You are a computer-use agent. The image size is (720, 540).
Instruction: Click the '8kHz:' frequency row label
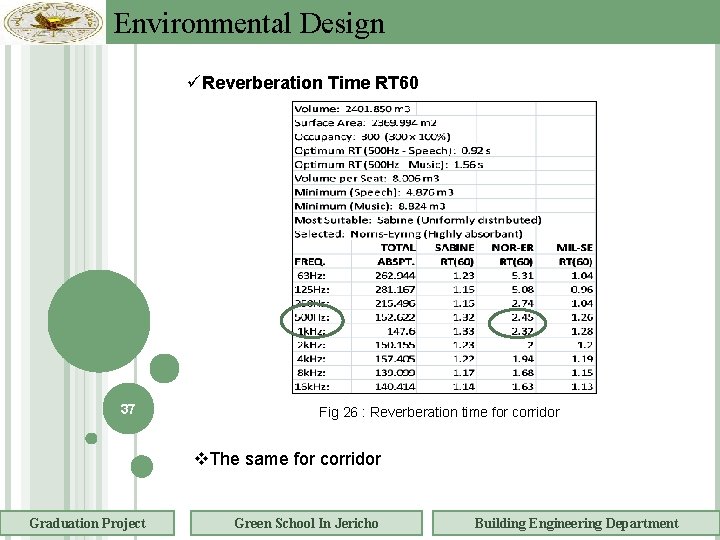pyautogui.click(x=311, y=372)
